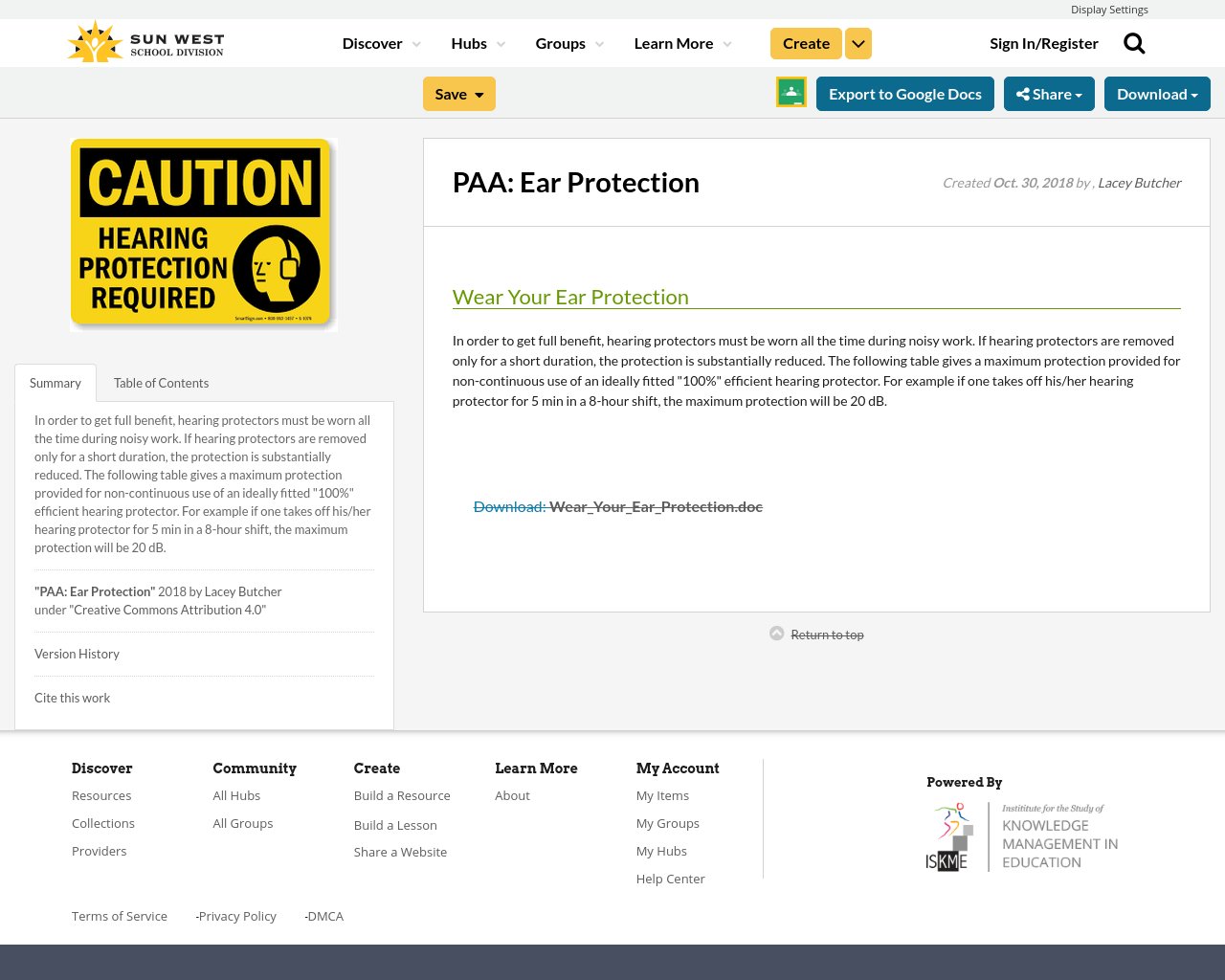This screenshot has height=980, width=1225.
Task: Expand the Download options dropdown
Action: 1157,92
